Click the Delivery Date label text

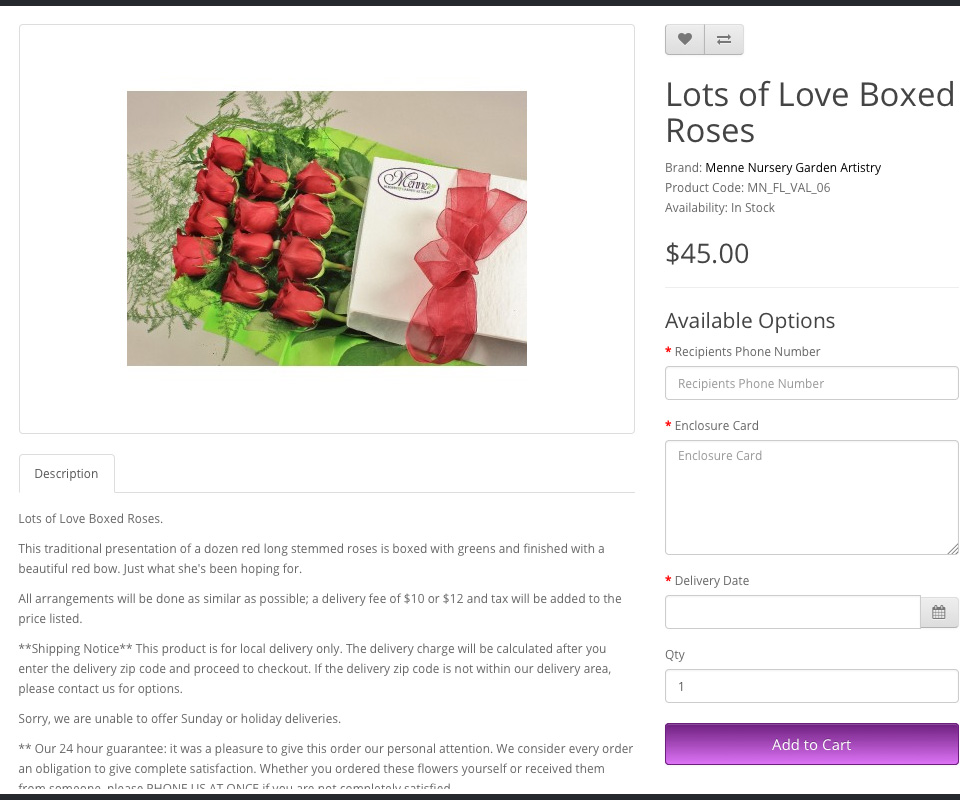pyautogui.click(x=711, y=581)
